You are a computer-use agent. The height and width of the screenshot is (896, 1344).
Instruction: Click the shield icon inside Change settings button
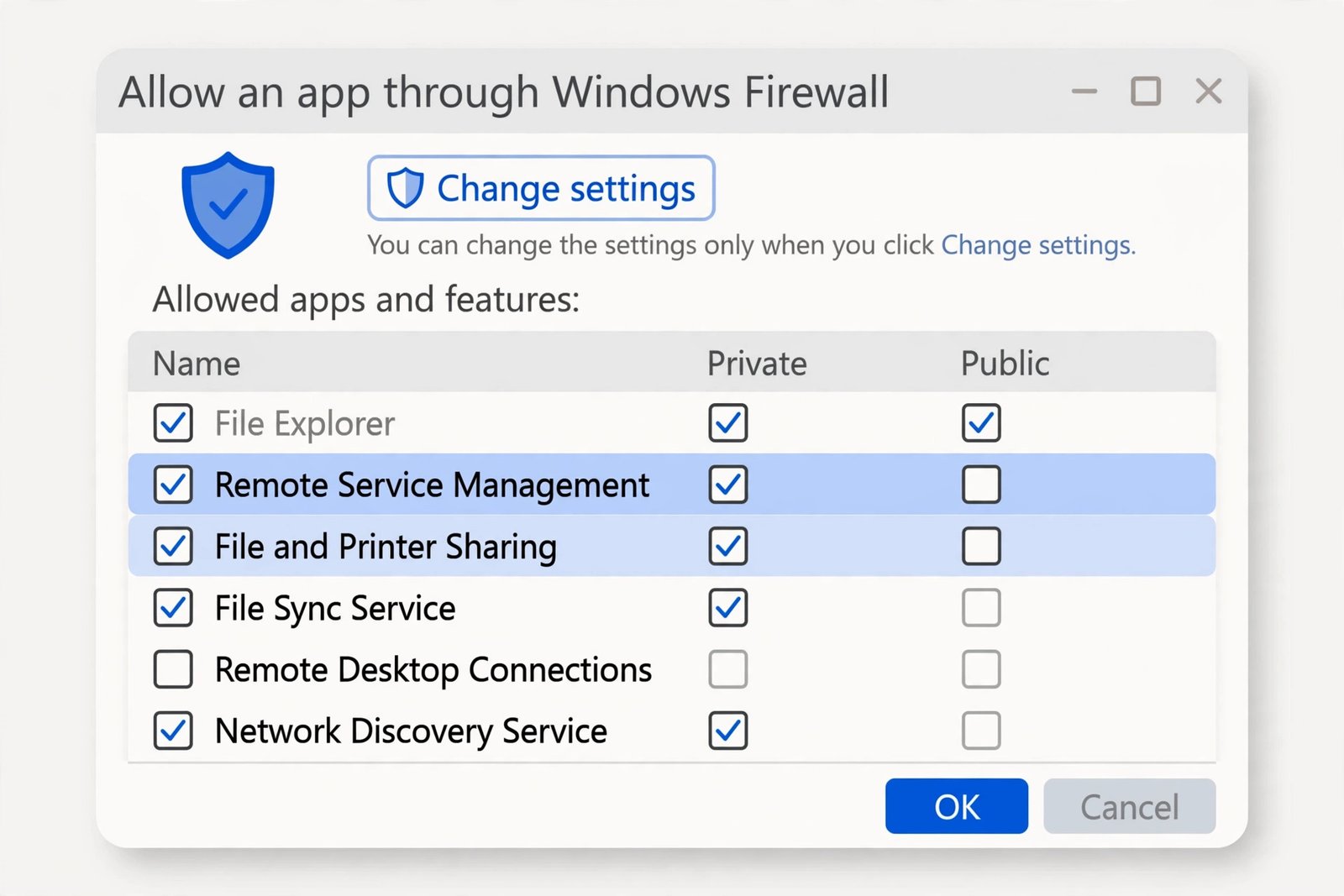click(405, 188)
